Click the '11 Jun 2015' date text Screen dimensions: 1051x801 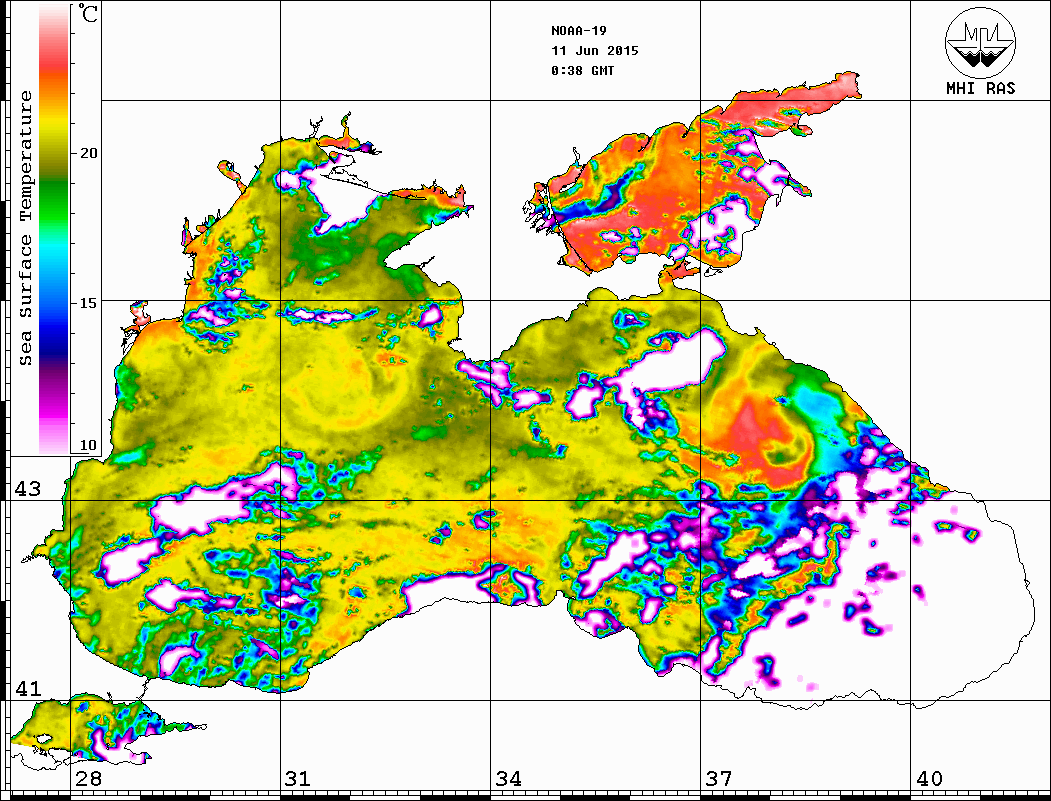point(595,51)
